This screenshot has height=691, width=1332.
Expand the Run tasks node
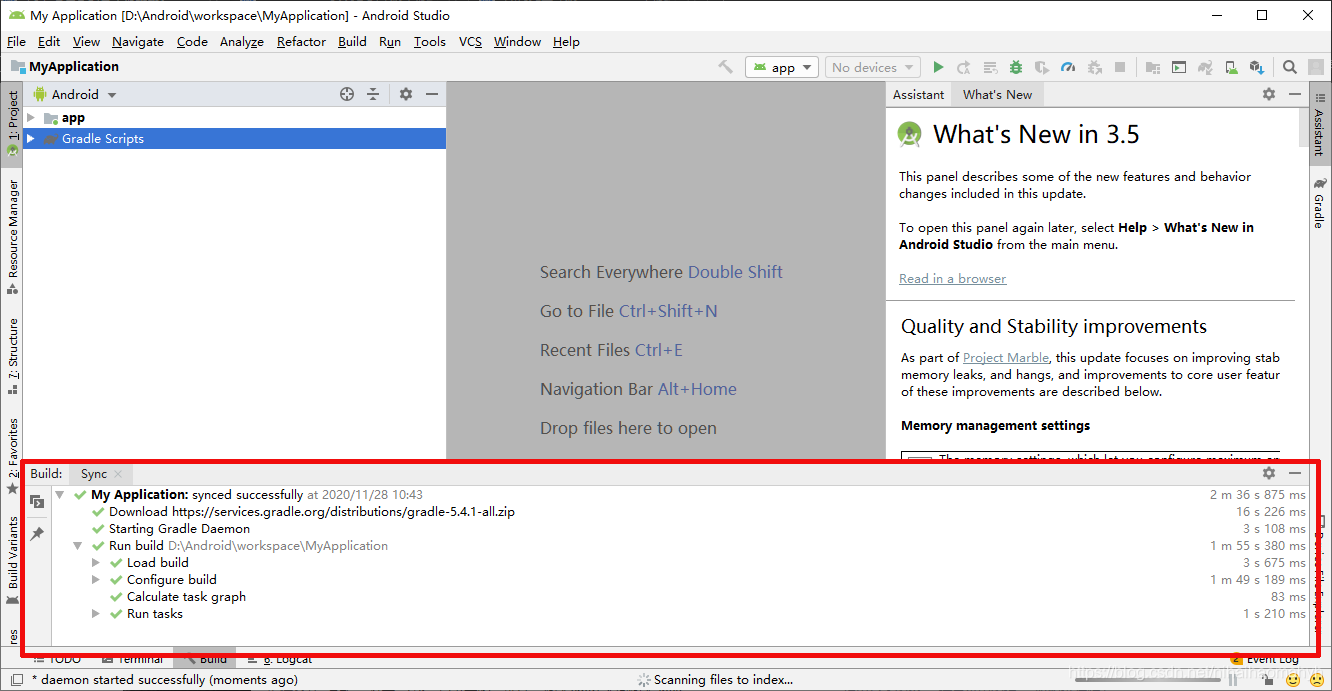click(x=96, y=614)
